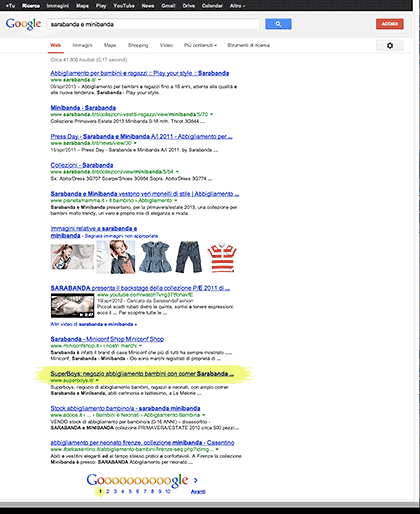This screenshot has height=514, width=420.
Task: Open the blue jeans image thumbnail
Action: click(x=189, y=257)
